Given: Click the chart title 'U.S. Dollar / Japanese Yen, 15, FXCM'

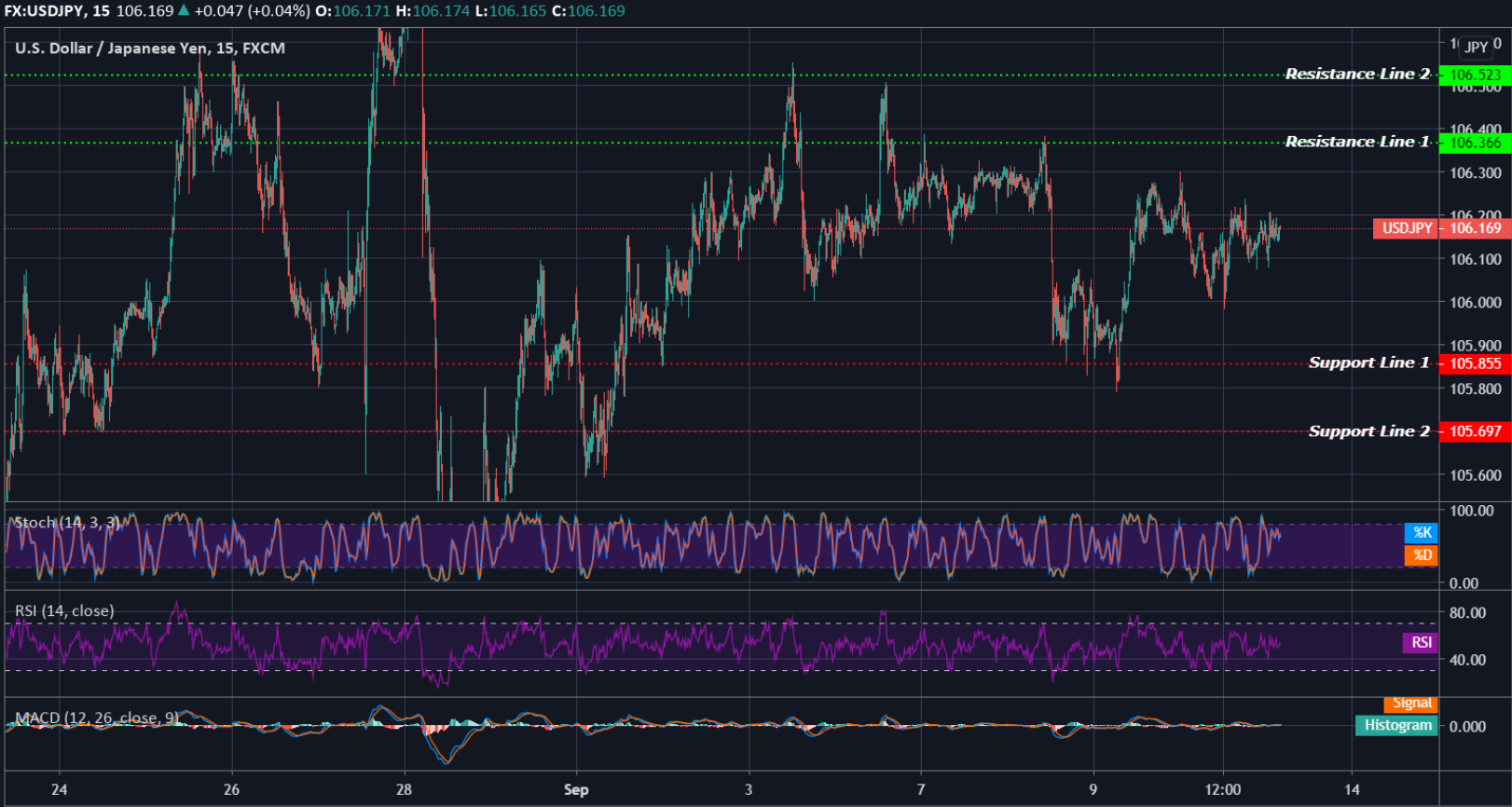Looking at the screenshot, I should pos(150,48).
